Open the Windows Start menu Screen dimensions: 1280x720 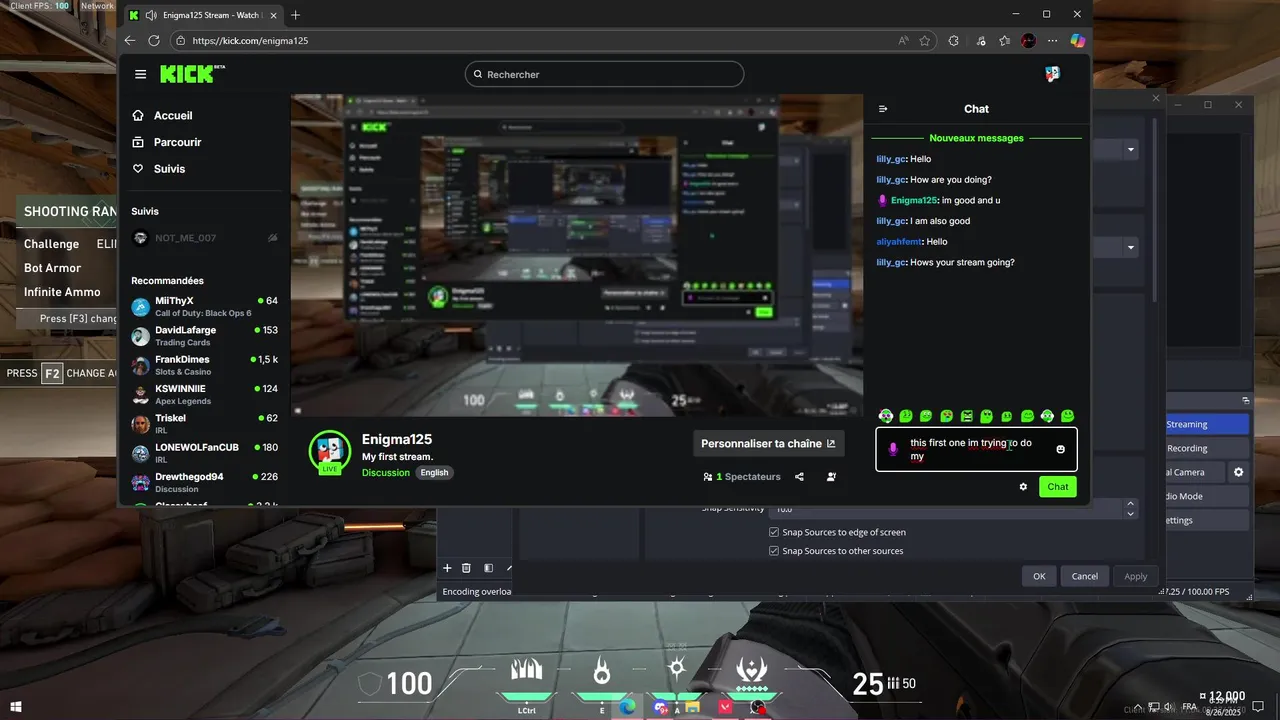[15, 707]
